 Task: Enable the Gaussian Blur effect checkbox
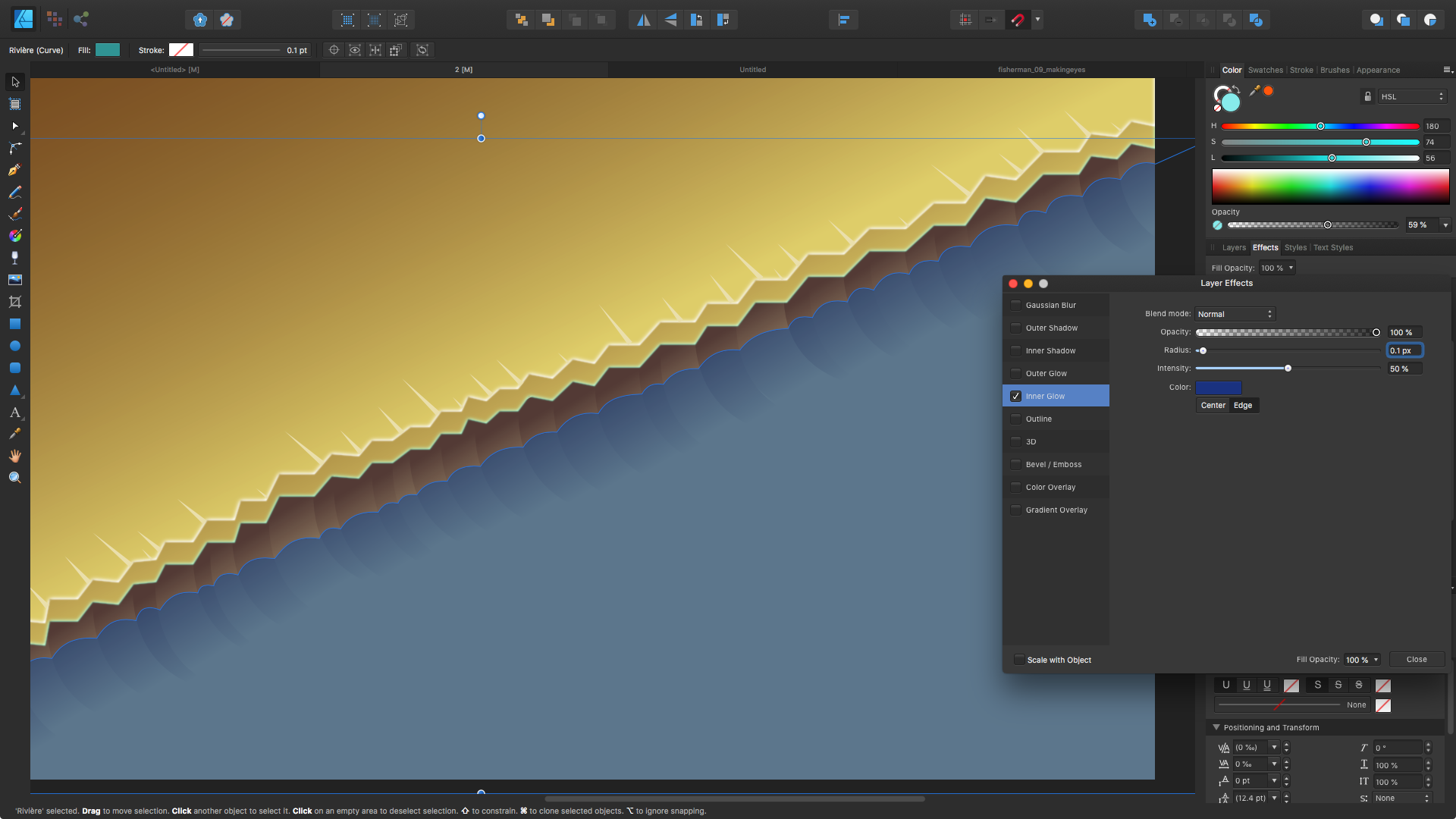point(1015,305)
